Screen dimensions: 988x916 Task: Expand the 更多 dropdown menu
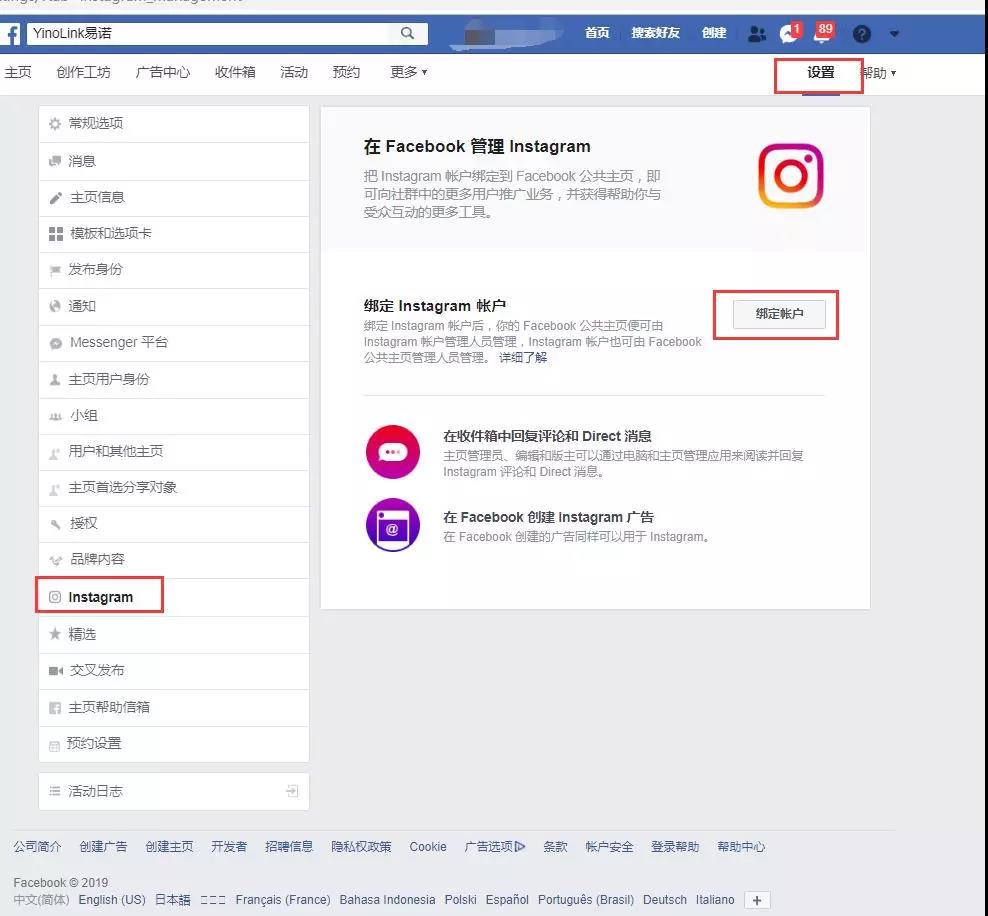[408, 72]
